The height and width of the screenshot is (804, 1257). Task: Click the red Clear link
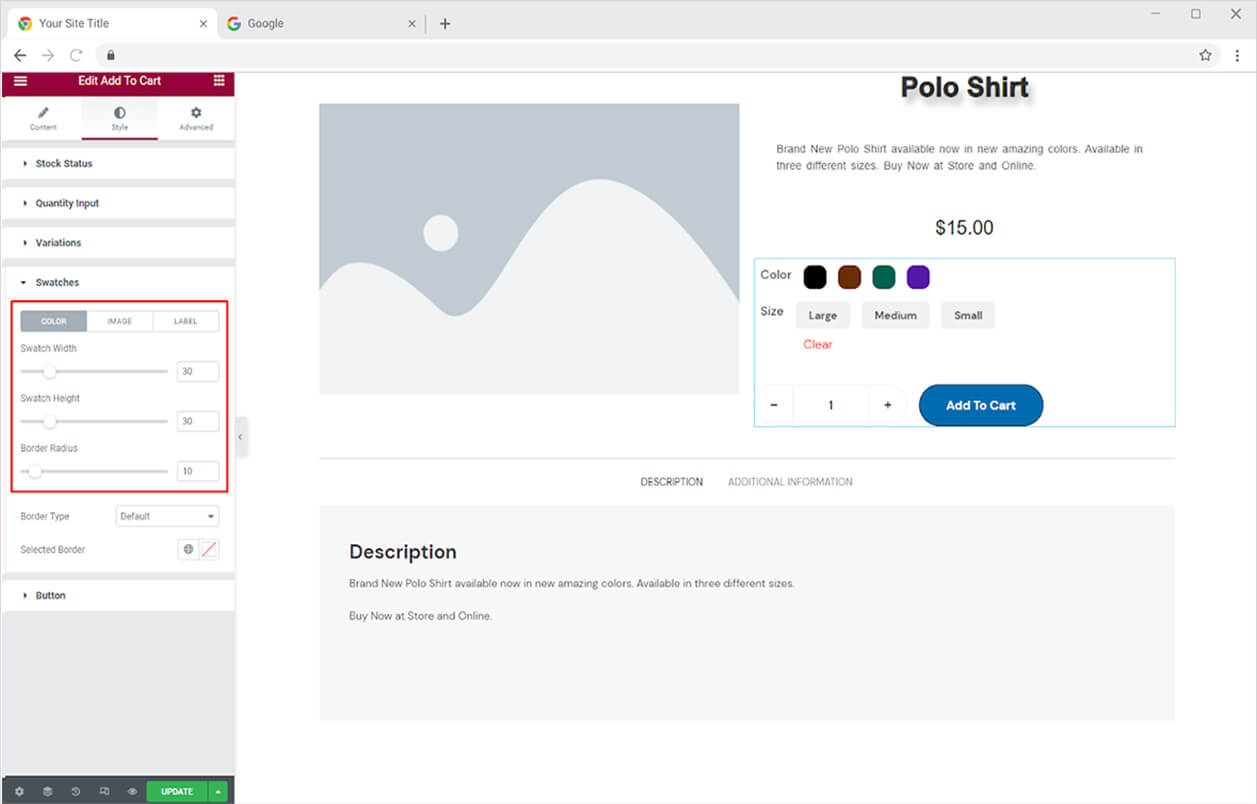coord(817,344)
